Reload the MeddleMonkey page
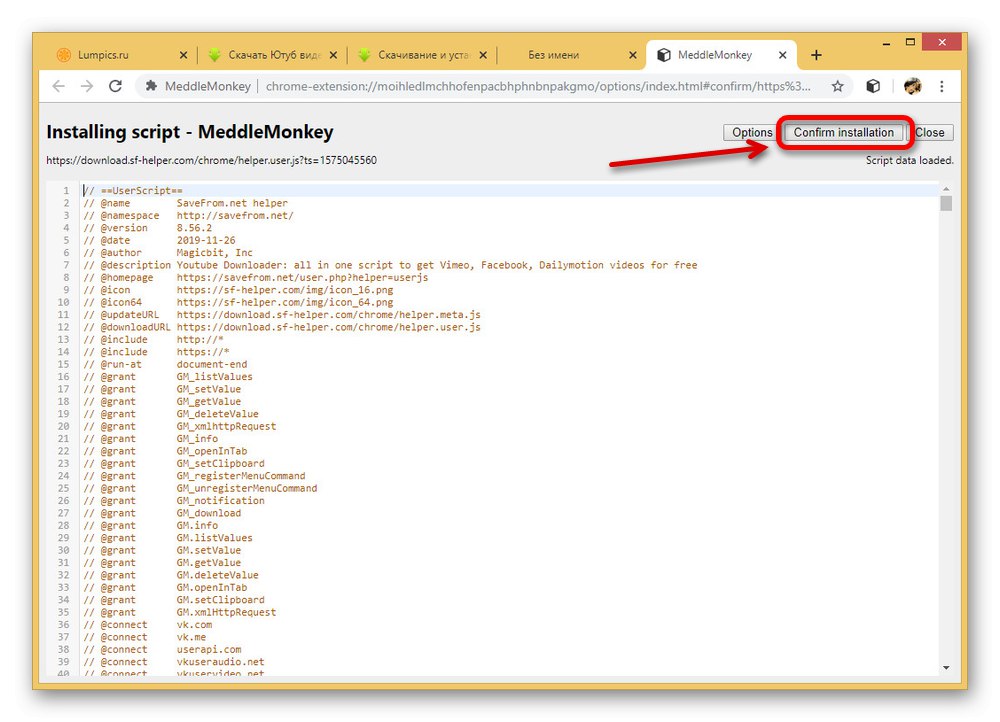 (x=115, y=86)
